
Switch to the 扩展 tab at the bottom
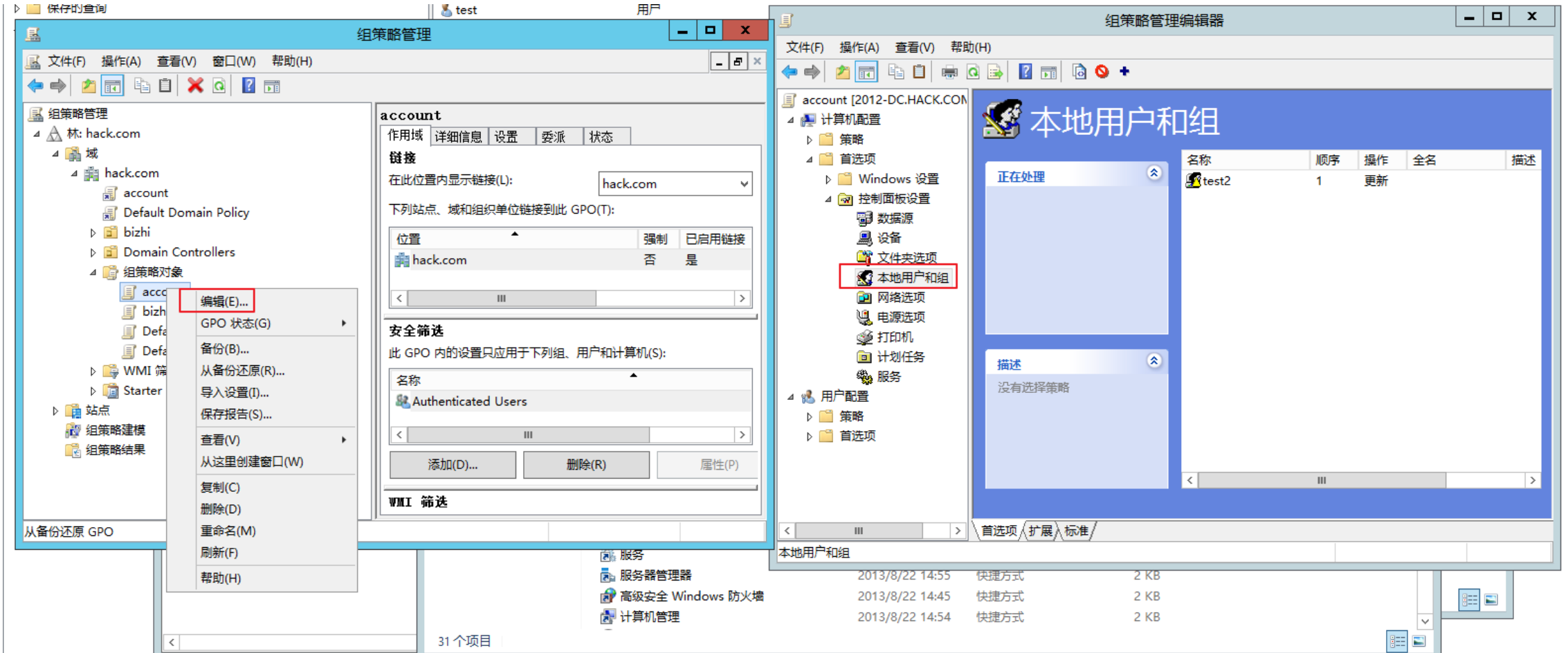pos(1039,531)
